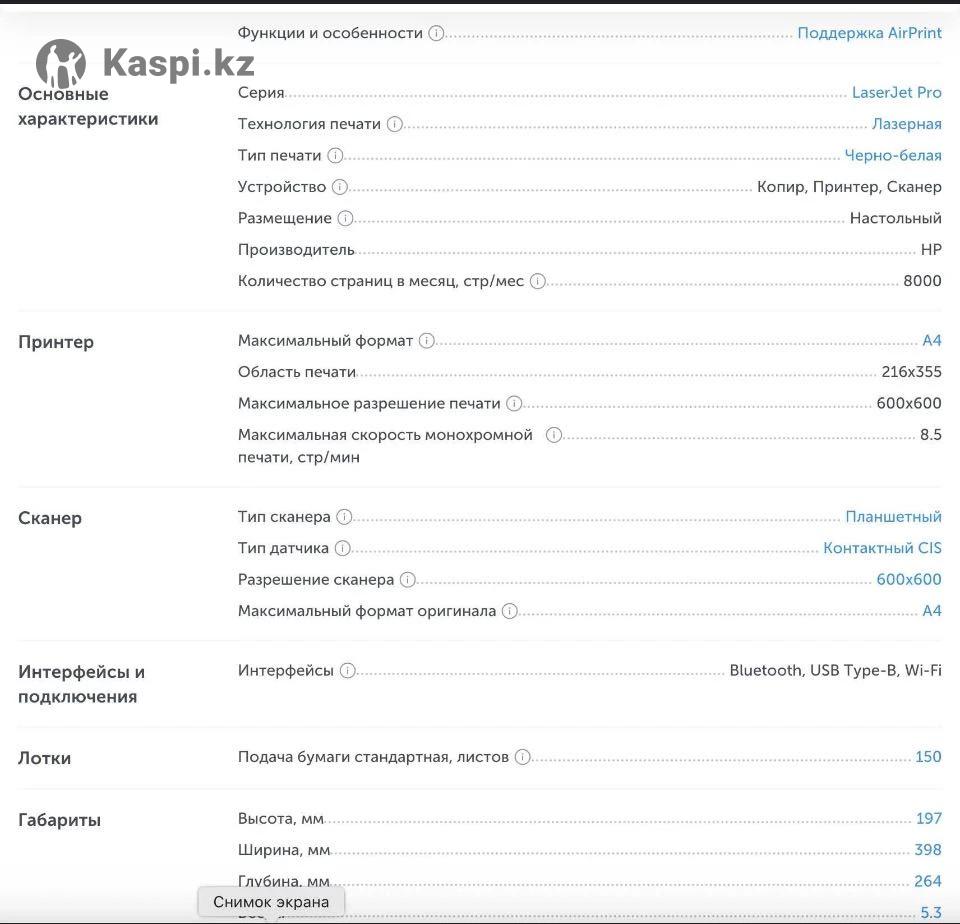Click the Принтер section heading
This screenshot has width=960, height=924.
point(56,342)
